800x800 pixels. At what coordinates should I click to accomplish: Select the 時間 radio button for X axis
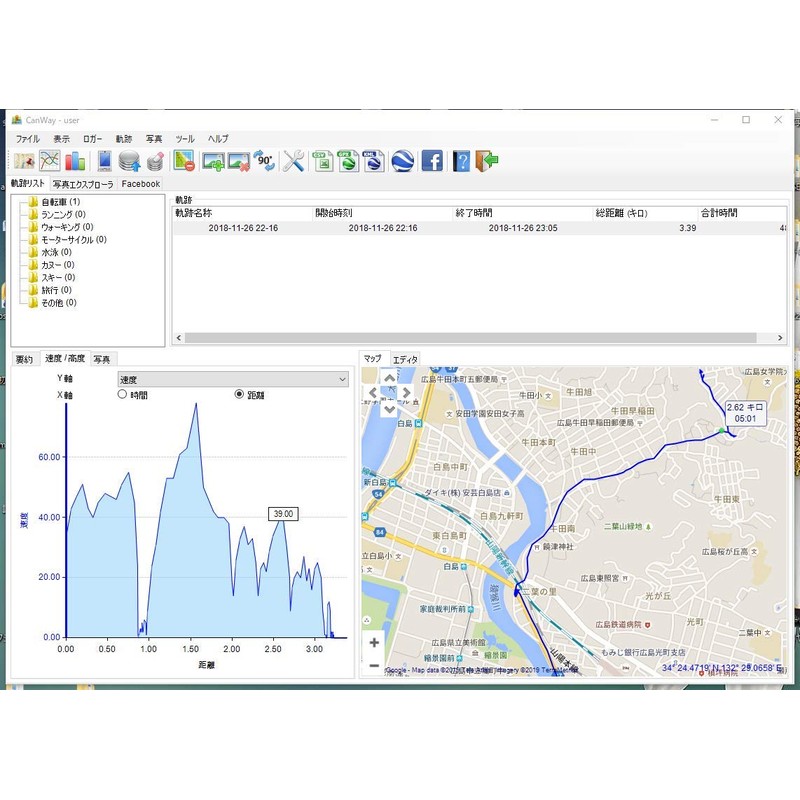click(x=123, y=395)
